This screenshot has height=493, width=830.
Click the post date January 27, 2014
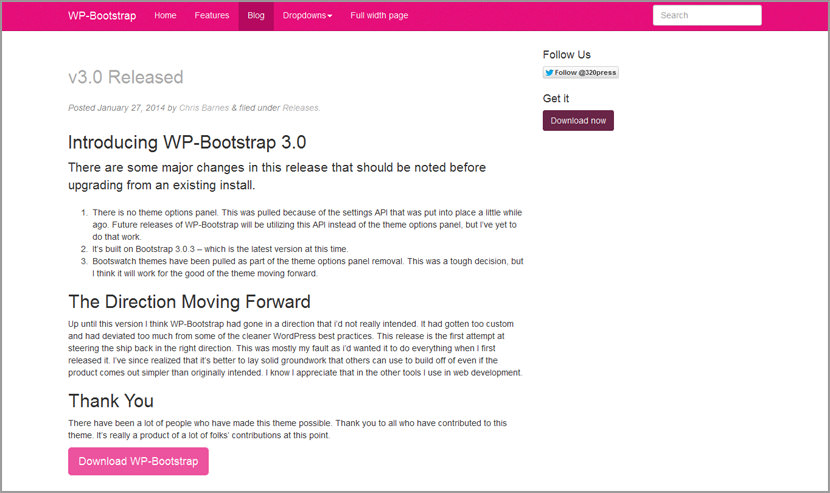[x=131, y=107]
